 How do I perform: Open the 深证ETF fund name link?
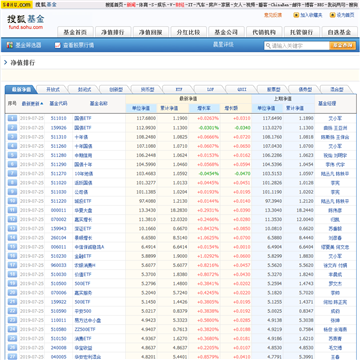tap(83, 229)
